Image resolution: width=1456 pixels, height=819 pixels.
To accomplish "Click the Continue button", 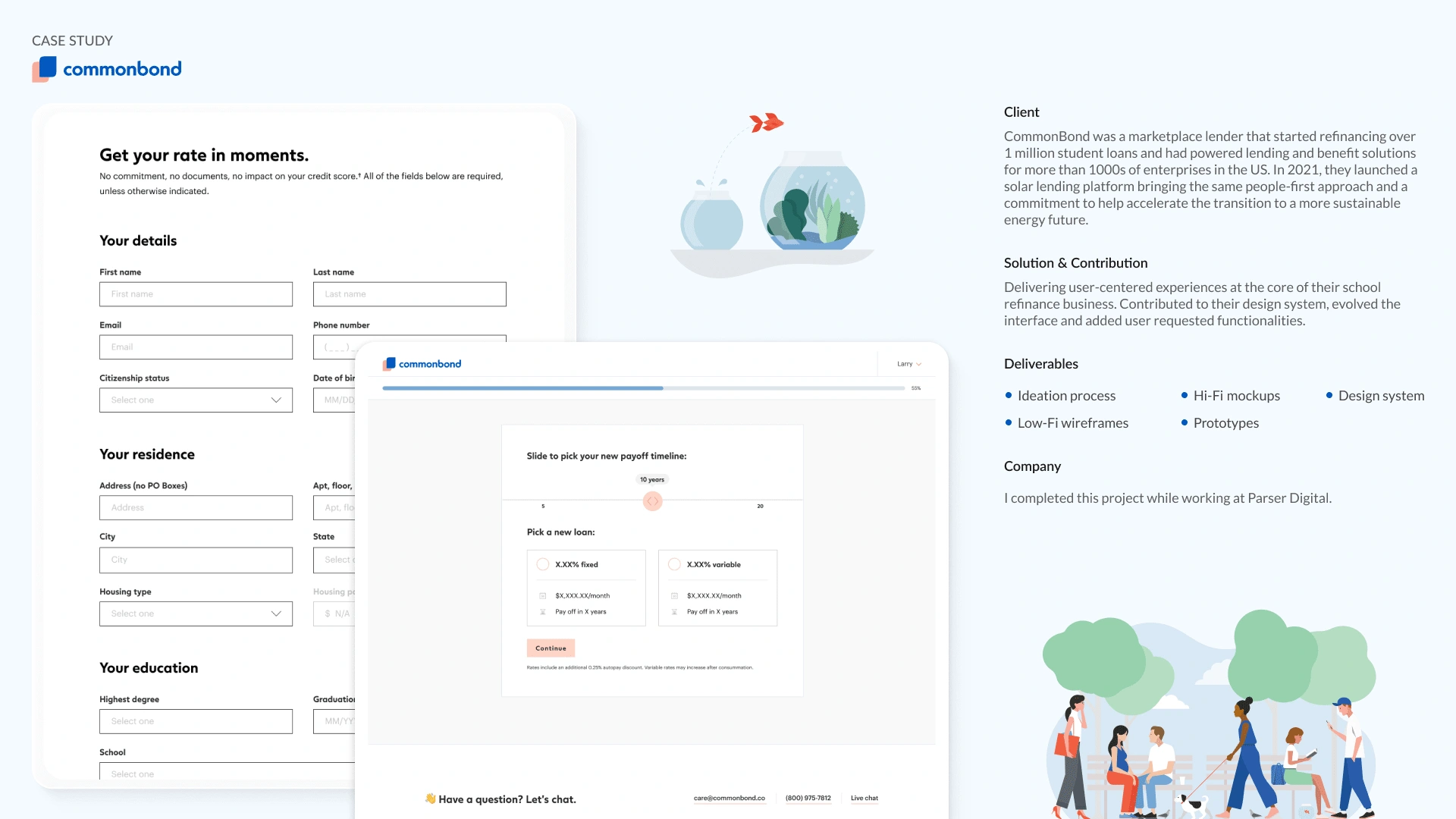I will point(551,648).
